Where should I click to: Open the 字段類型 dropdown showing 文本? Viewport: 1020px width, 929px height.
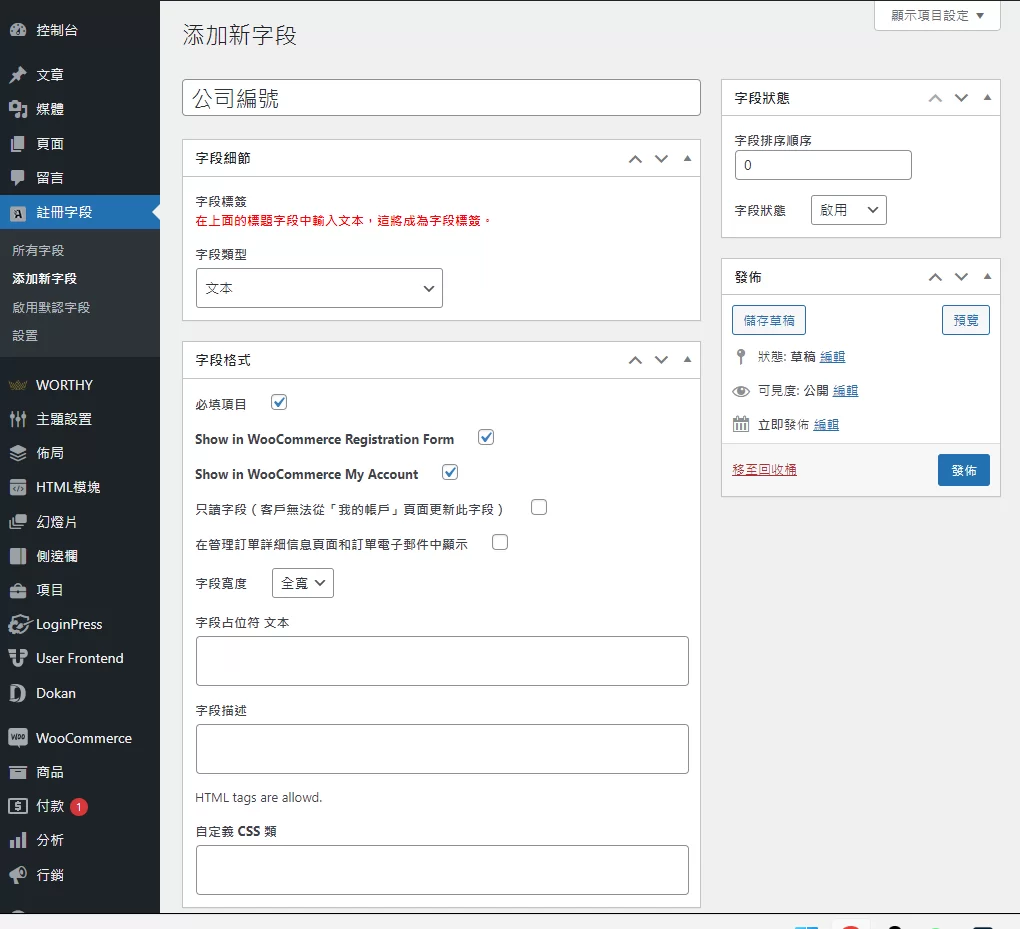coord(319,288)
